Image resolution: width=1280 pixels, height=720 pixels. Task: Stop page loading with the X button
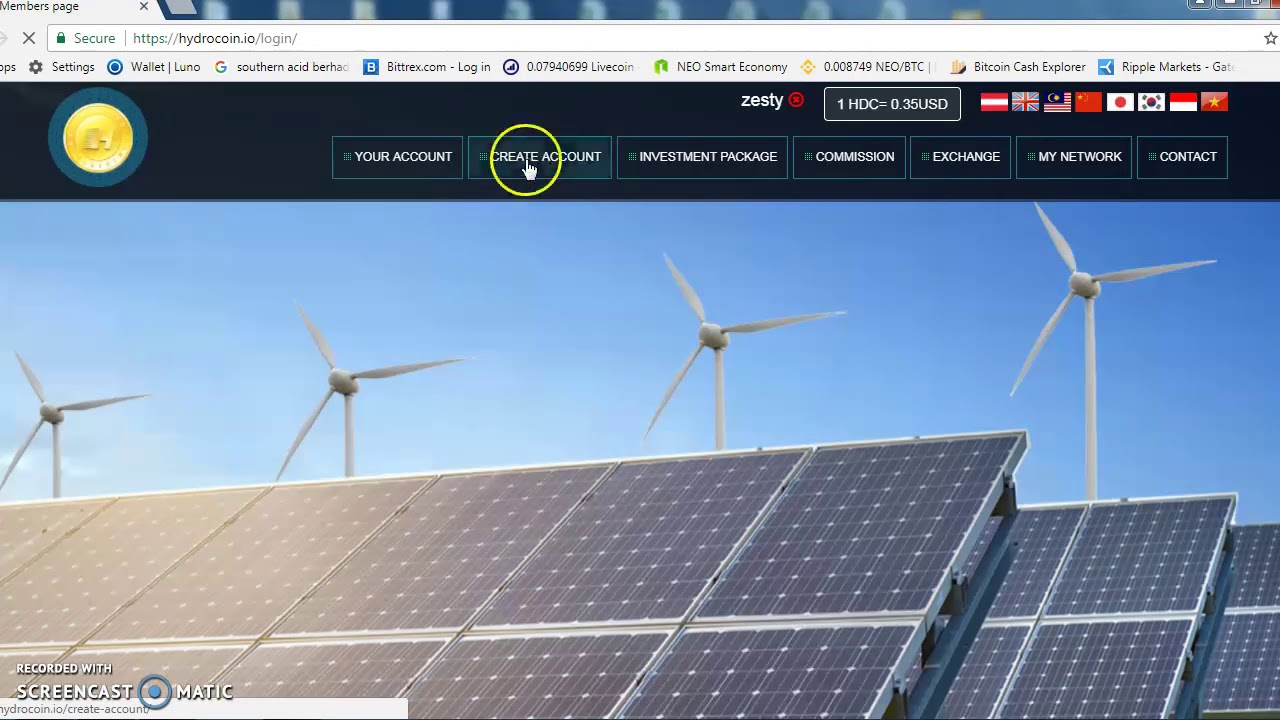click(29, 38)
